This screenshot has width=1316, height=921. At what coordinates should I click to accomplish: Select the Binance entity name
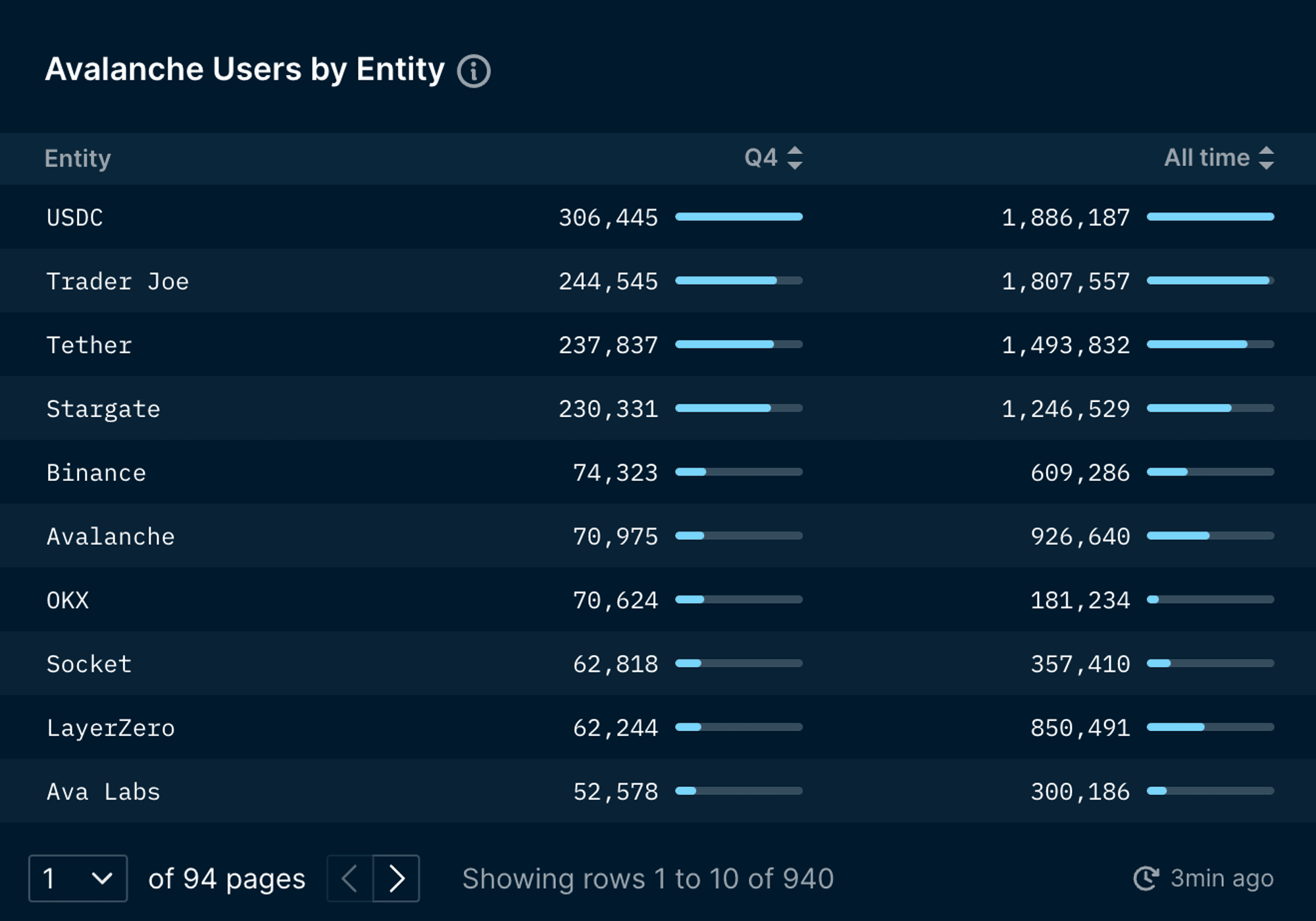(x=96, y=473)
